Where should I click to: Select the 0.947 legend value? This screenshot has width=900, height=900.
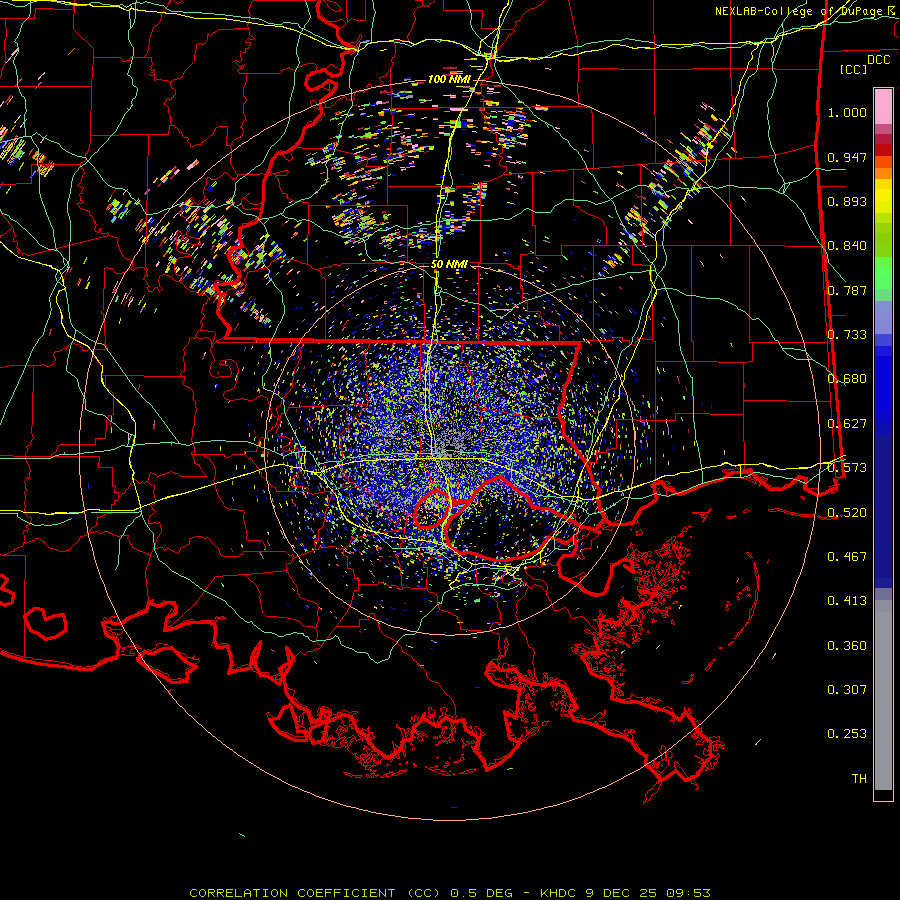coord(847,157)
